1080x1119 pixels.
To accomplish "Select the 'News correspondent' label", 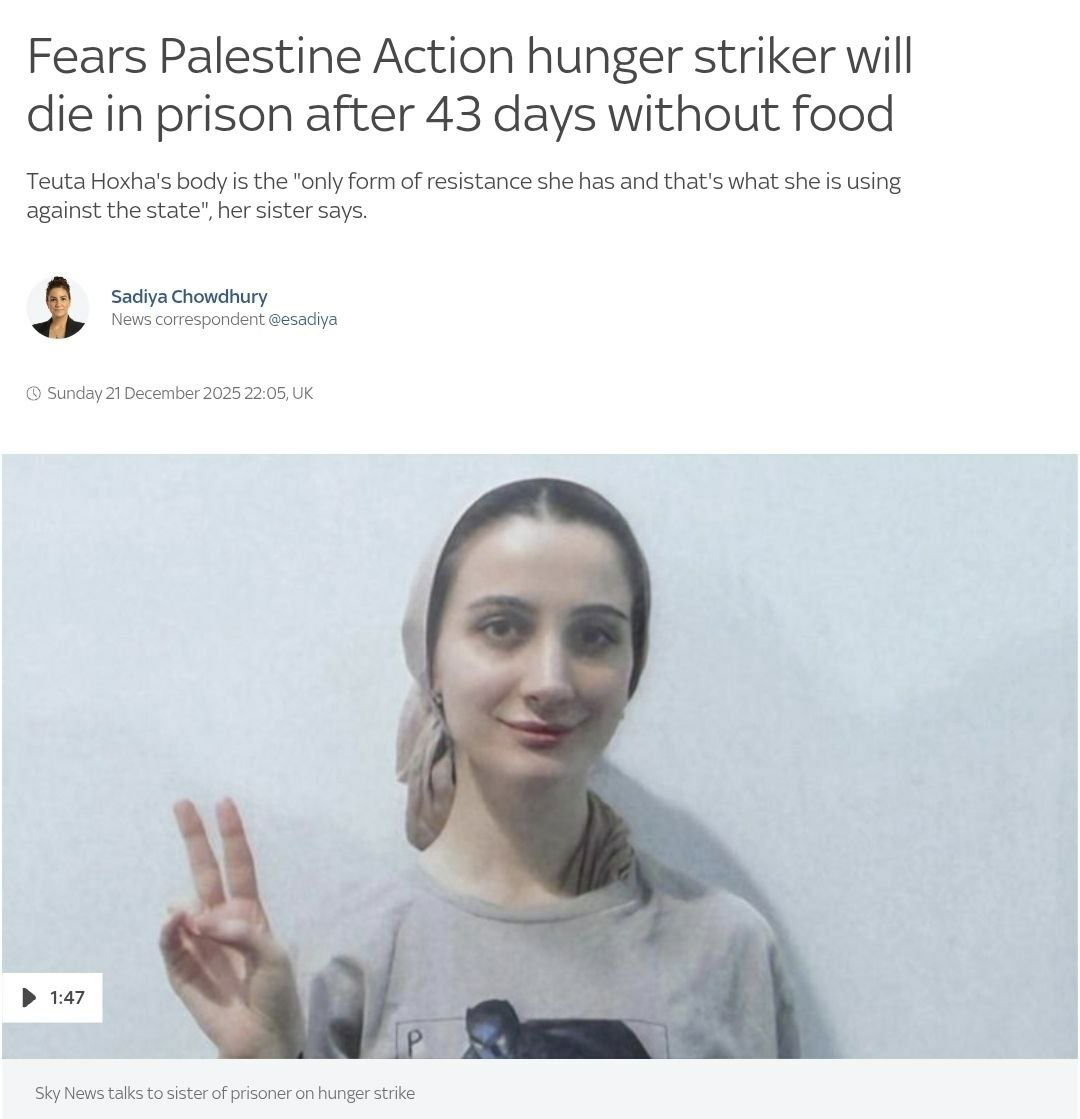I will 188,319.
